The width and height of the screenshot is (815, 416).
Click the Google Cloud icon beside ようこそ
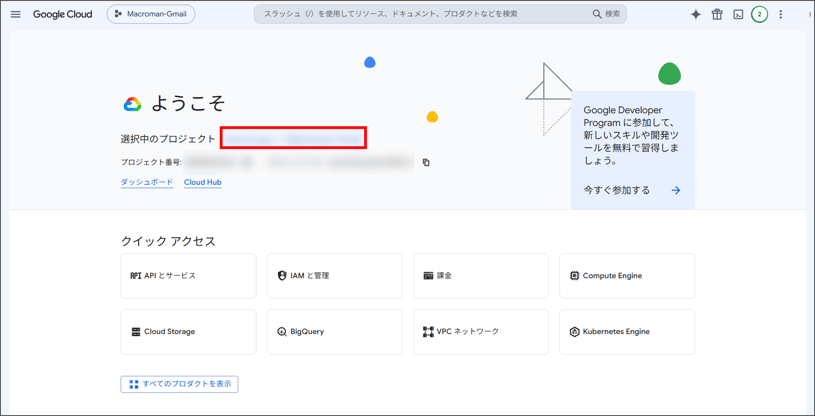132,104
